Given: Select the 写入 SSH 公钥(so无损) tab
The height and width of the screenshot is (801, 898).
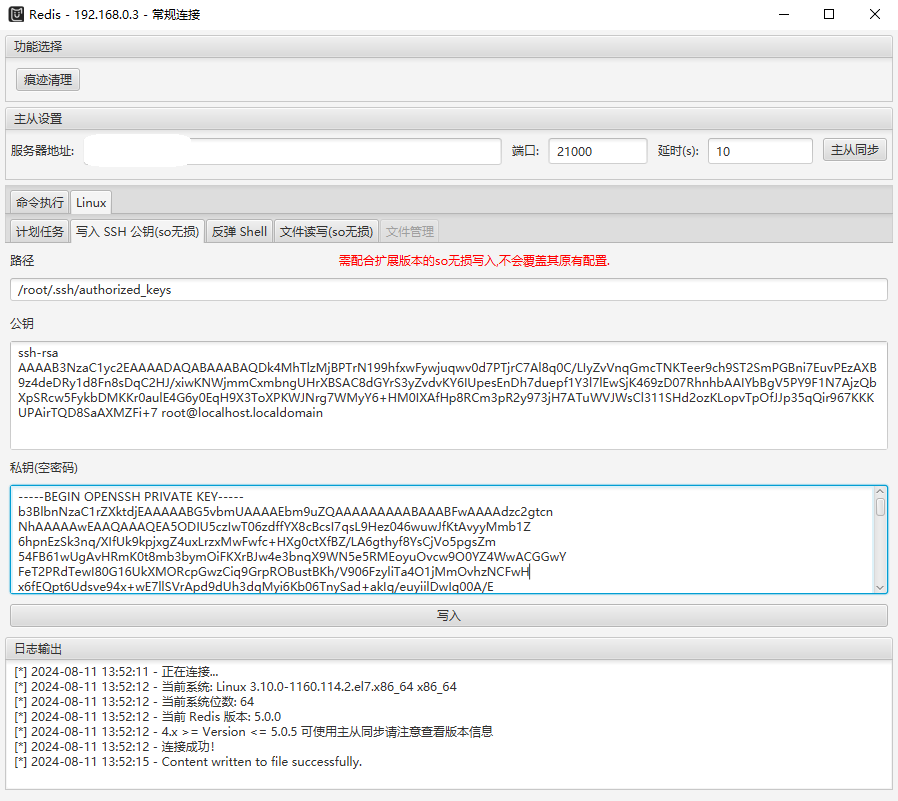Looking at the screenshot, I should tap(137, 231).
